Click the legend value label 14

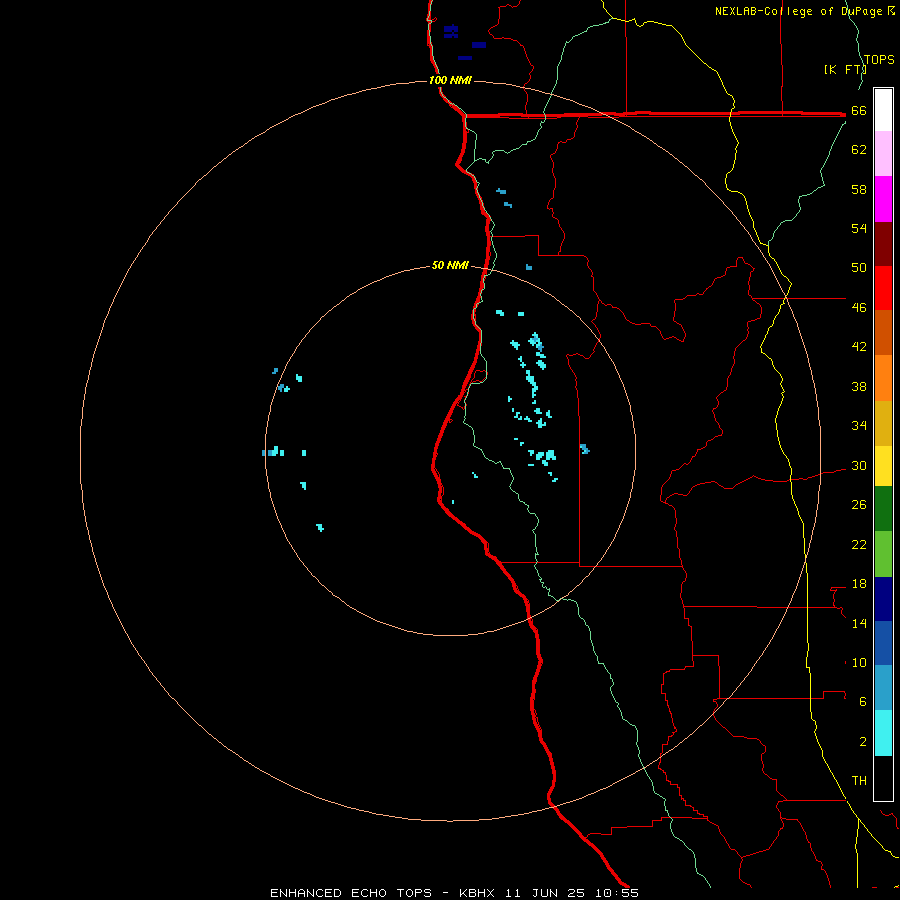click(x=859, y=623)
